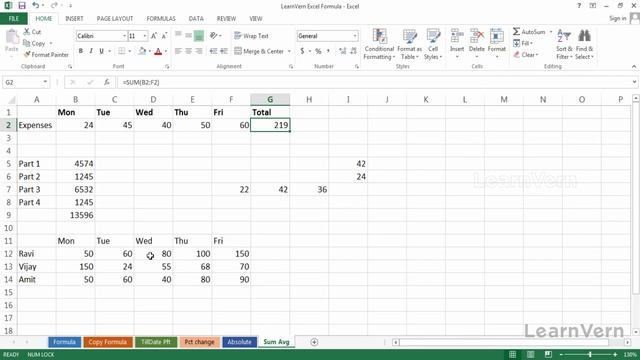Switch to Page Break Preview view

point(548,354)
